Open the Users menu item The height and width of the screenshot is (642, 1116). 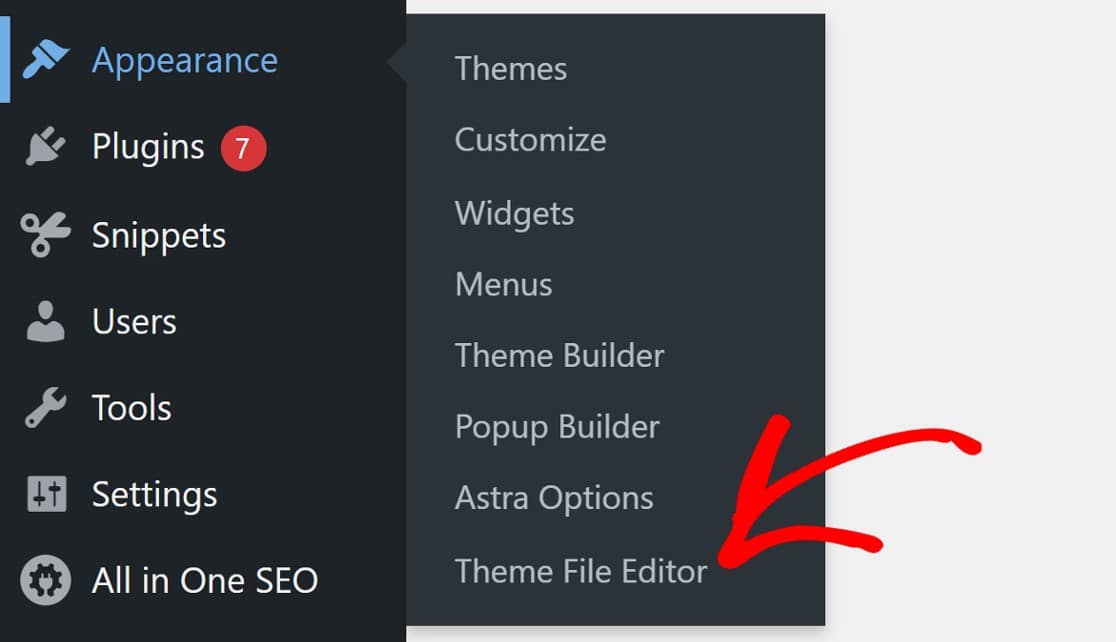coord(134,322)
